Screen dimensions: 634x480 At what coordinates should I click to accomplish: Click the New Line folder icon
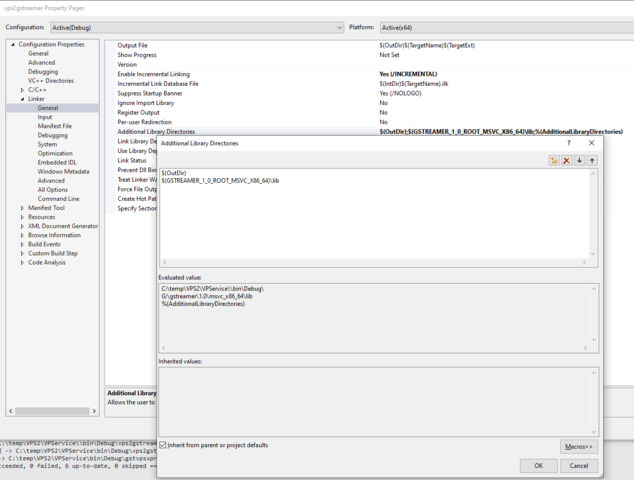point(554,160)
